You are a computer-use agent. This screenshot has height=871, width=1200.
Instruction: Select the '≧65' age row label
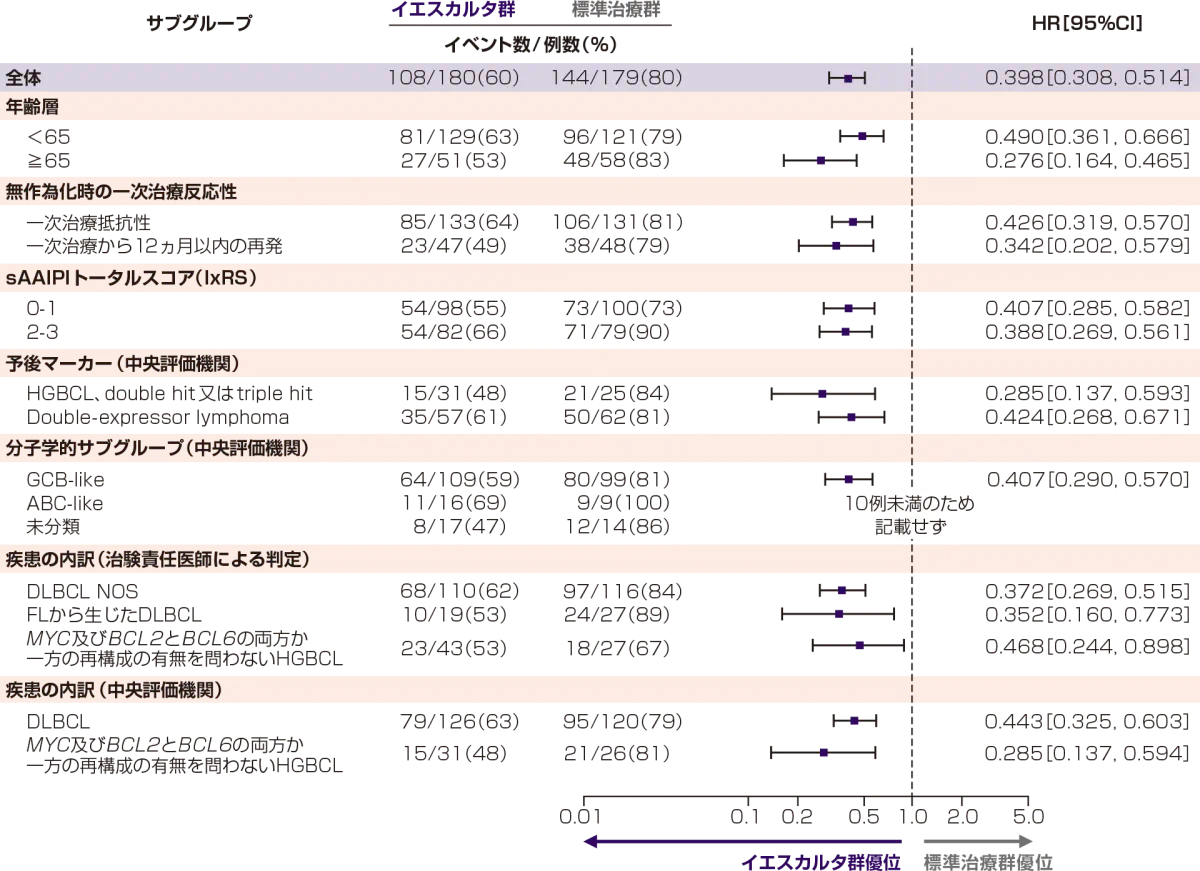(x=49, y=160)
